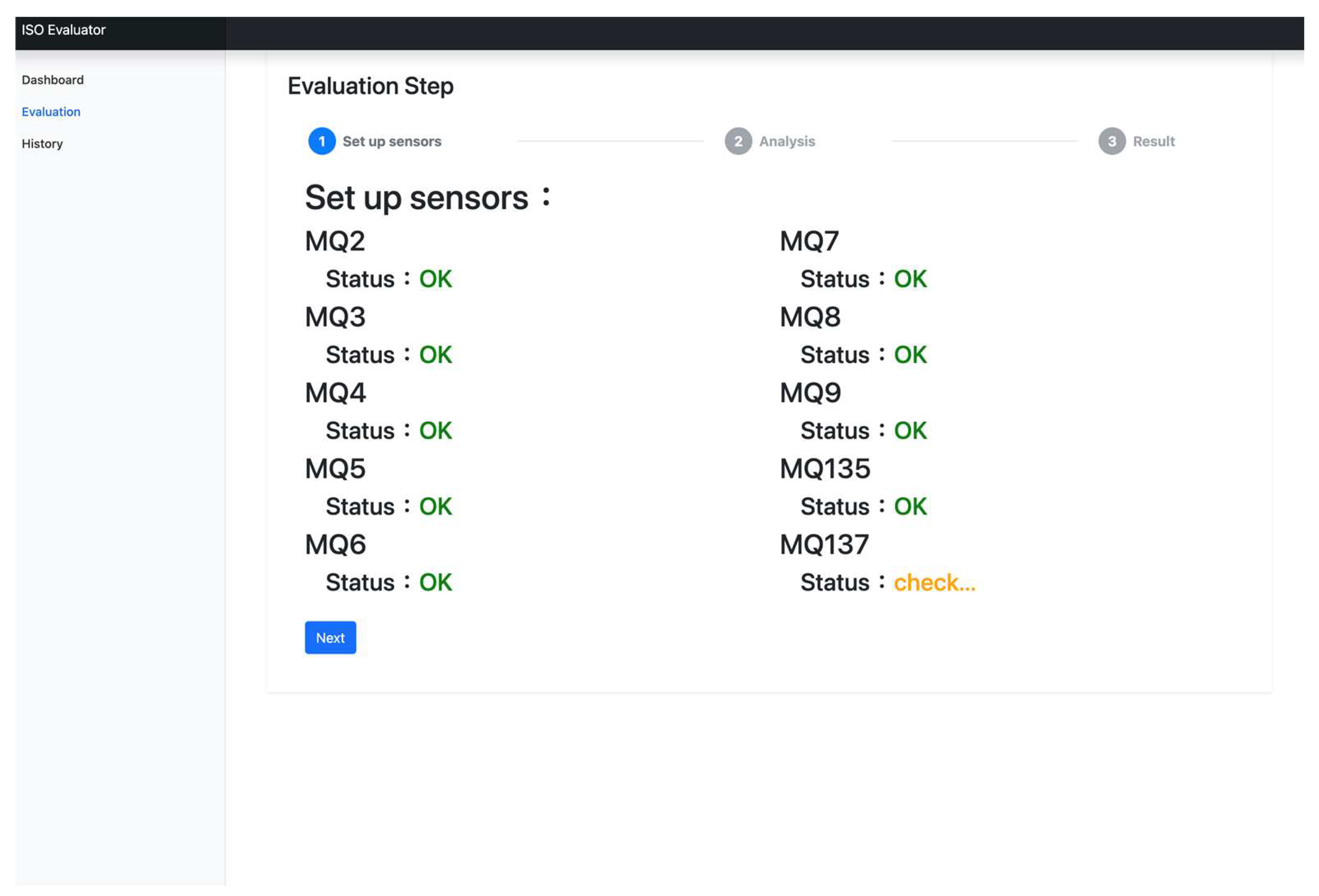Click the MQ2 sensor heading

pos(335,241)
